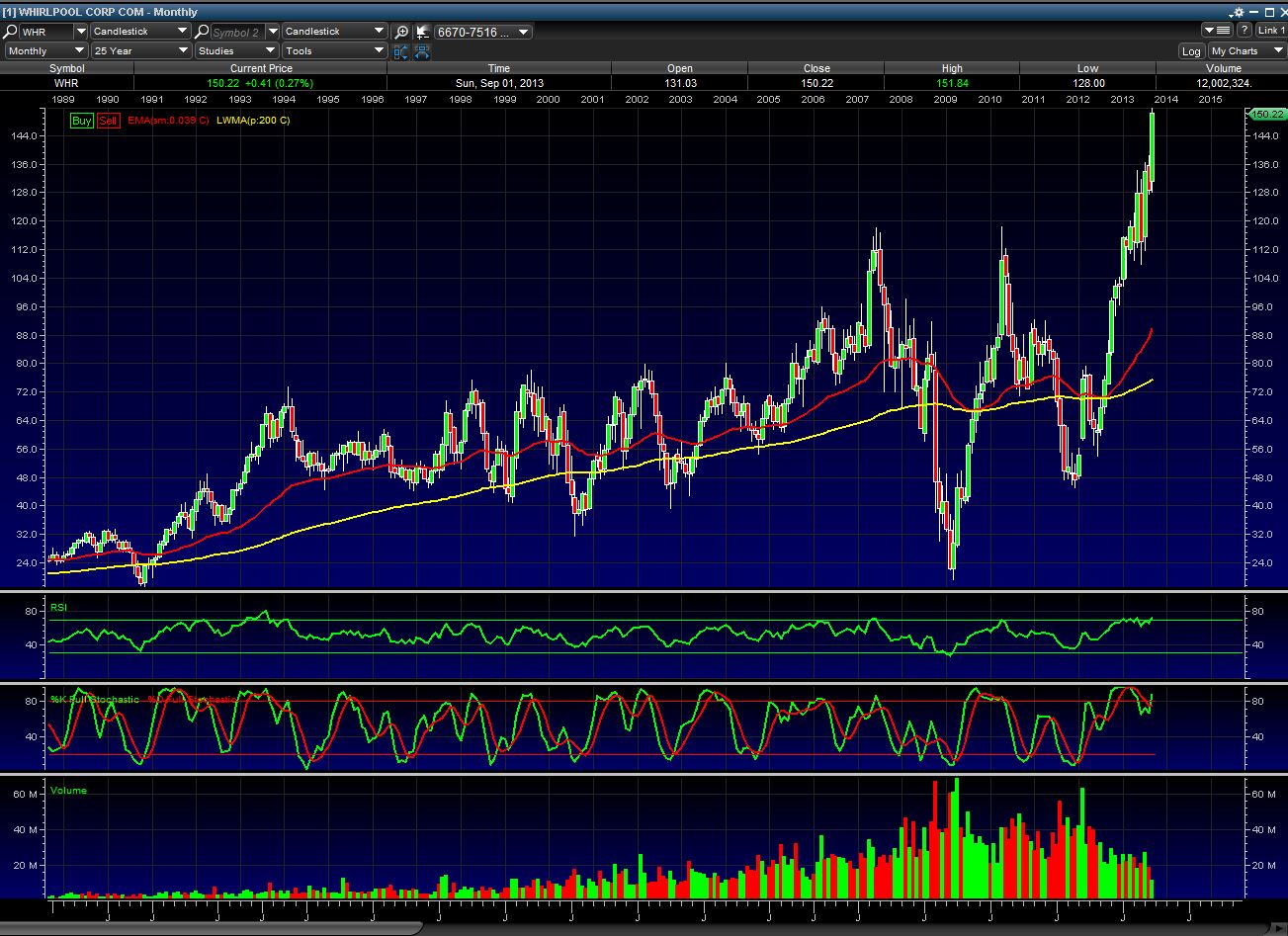Click the horizontal scrollbar thumb at bottom
This screenshot has width=1288, height=936.
tap(212, 928)
